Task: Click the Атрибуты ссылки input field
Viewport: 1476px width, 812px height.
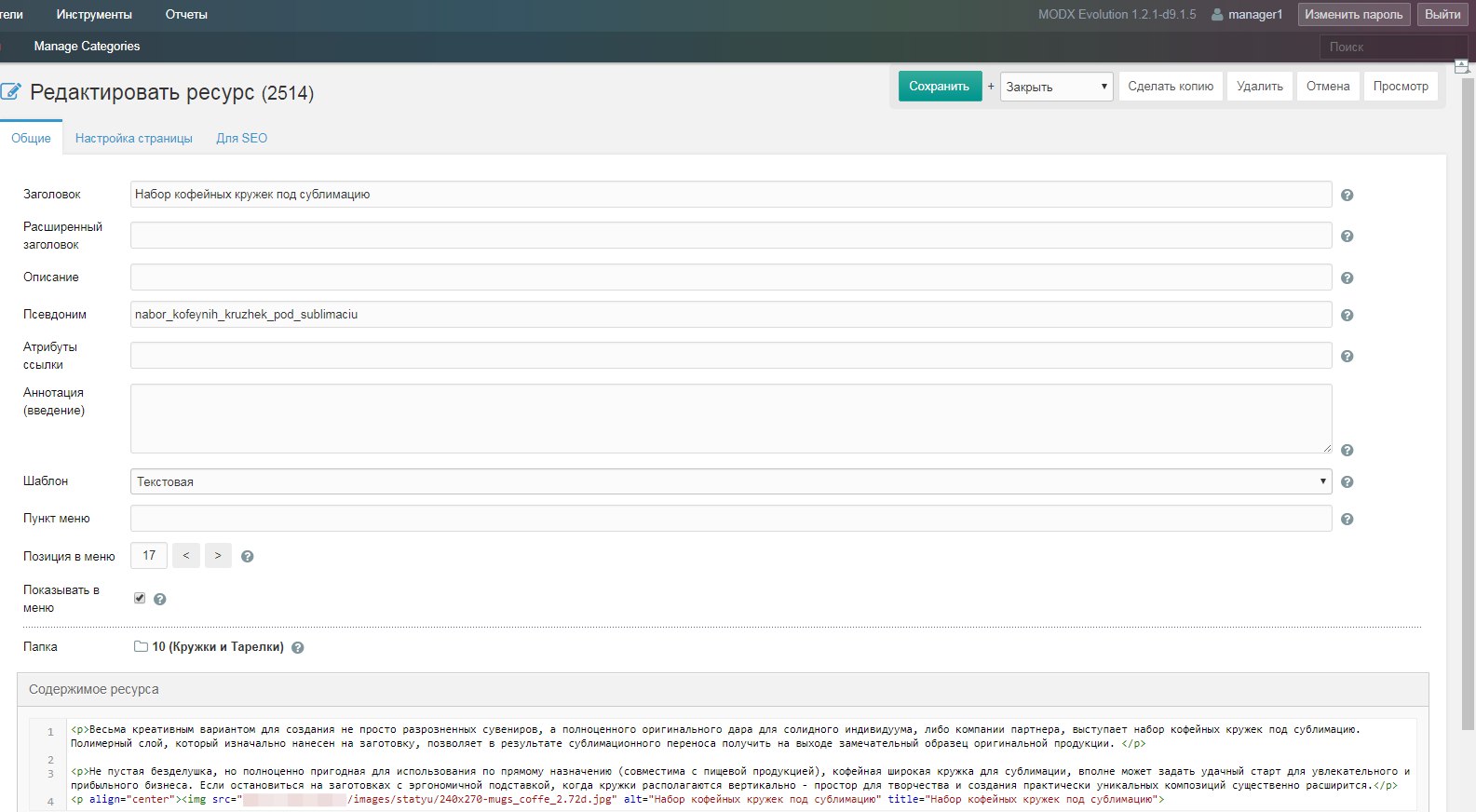Action: point(731,356)
